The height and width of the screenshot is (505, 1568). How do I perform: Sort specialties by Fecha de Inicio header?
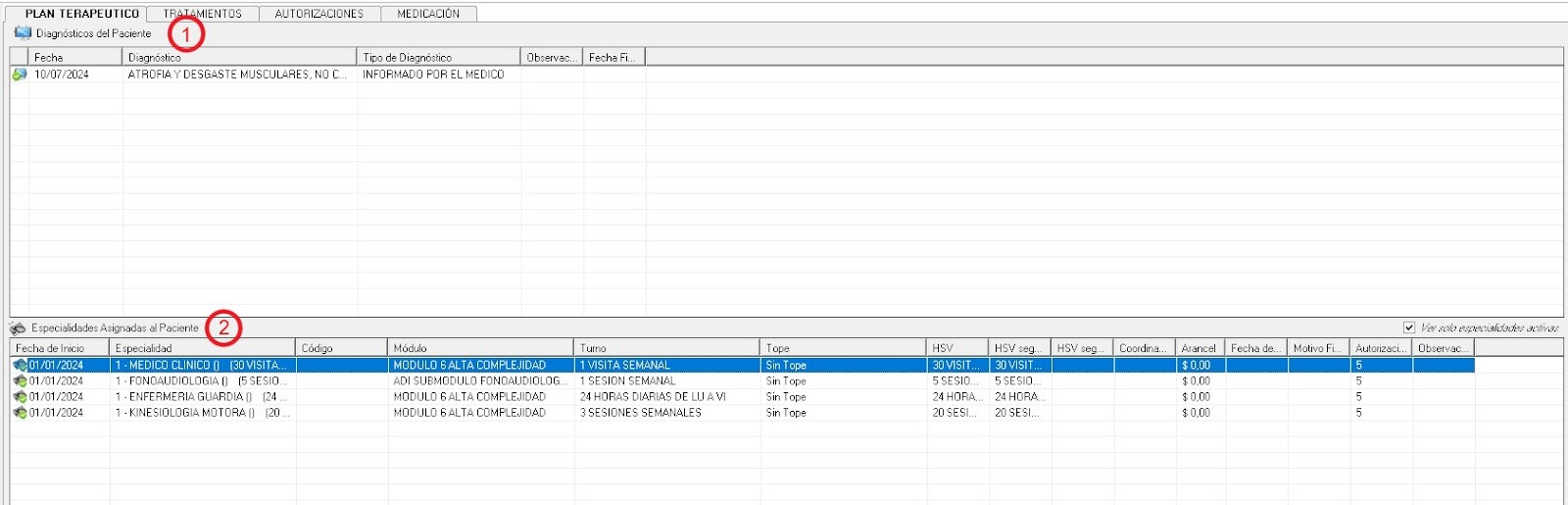(x=59, y=348)
